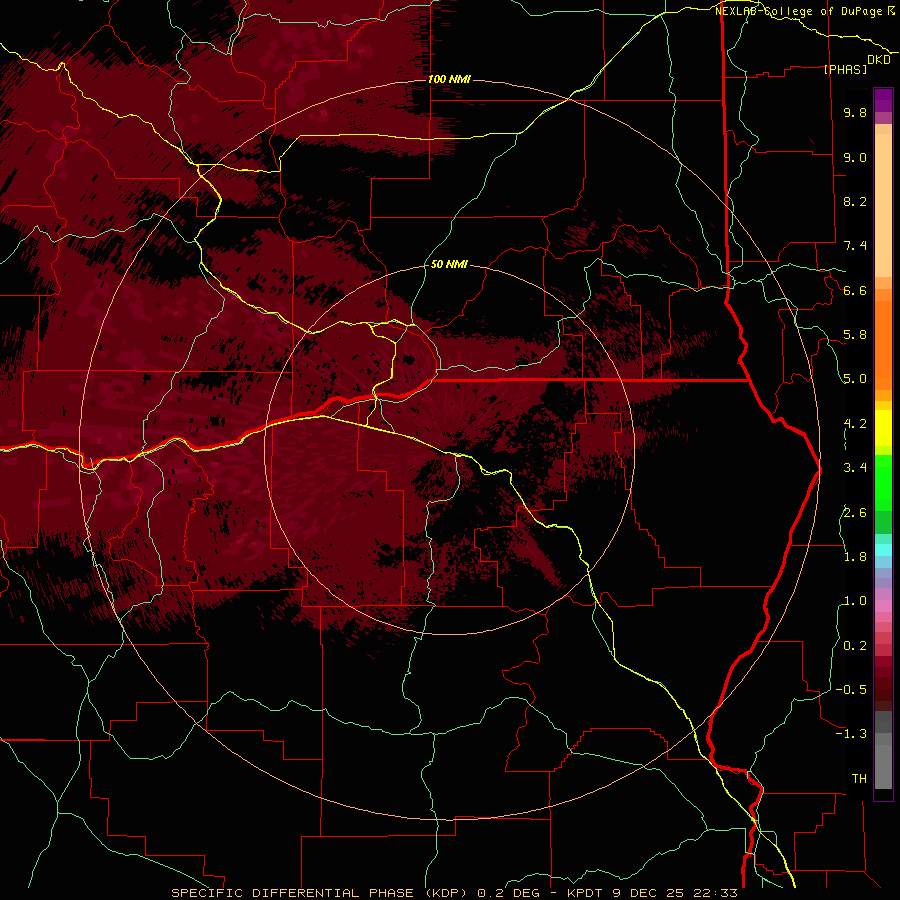Pick the yellow segment of the color bar
This screenshot has width=900, height=900.
pos(883,428)
